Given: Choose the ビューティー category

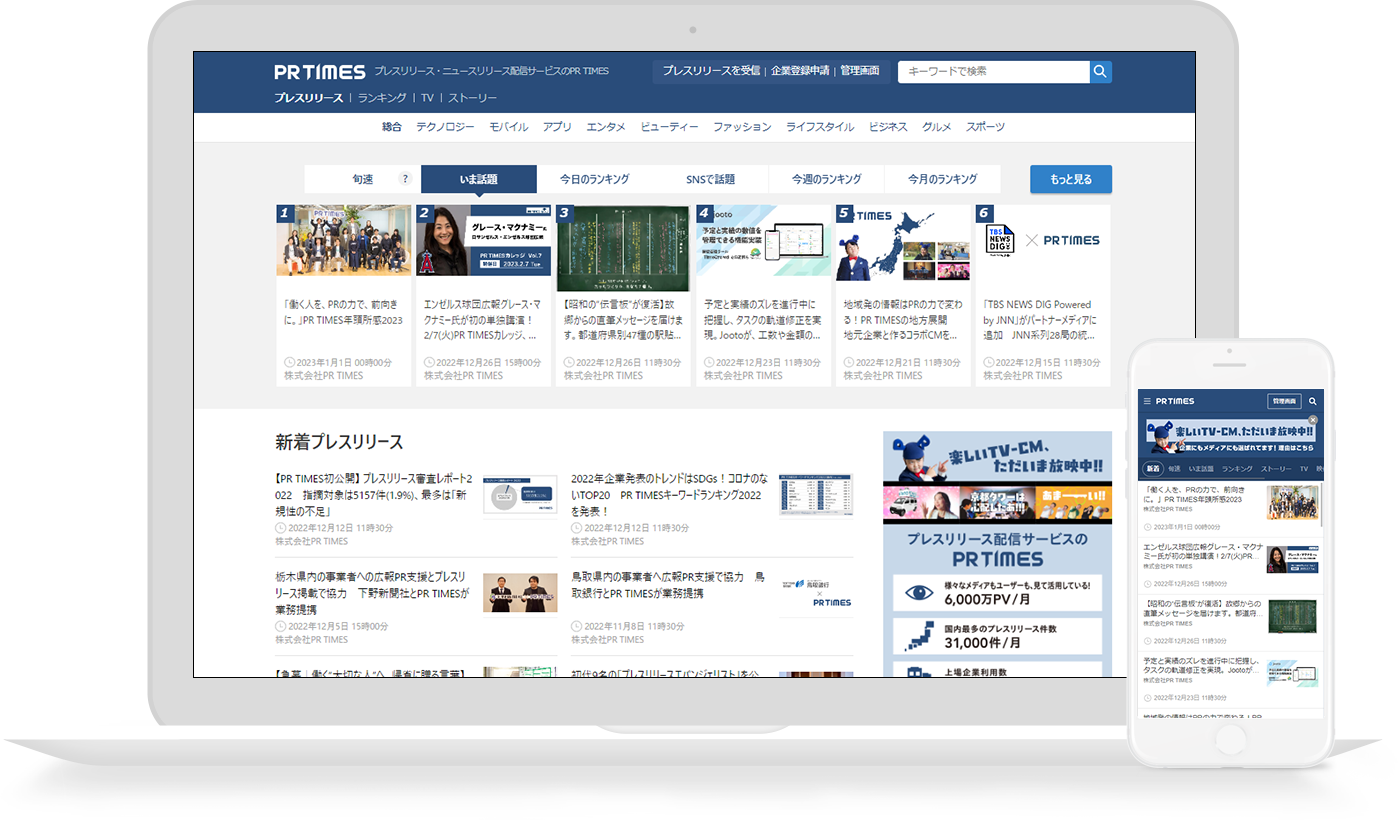Looking at the screenshot, I should click(669, 127).
